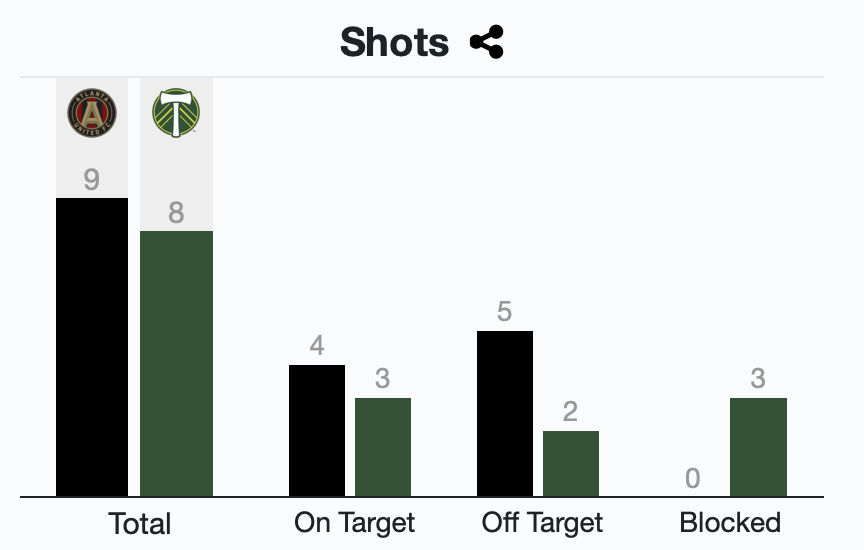Click the value 9 above Total bar
The width and height of the screenshot is (864, 550).
[x=92, y=180]
